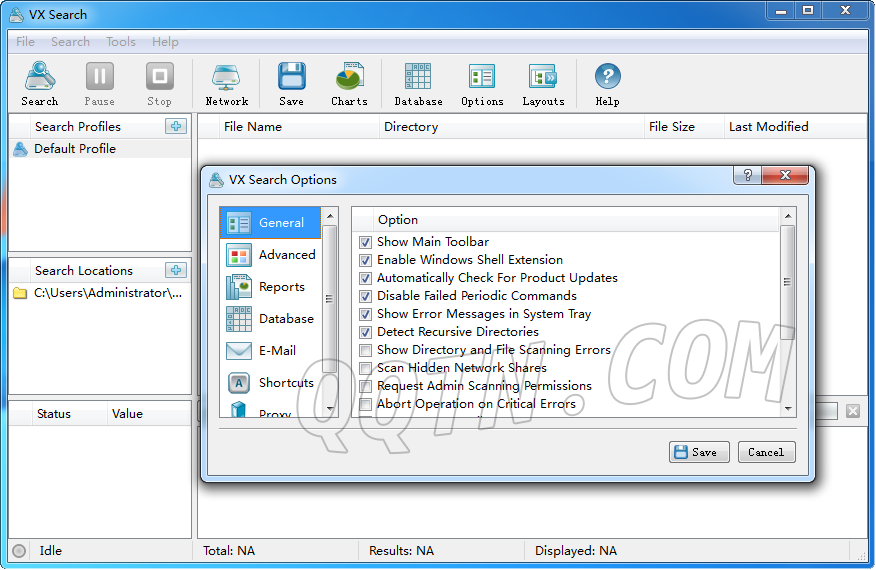Open Help from the toolbar
The width and height of the screenshot is (876, 570).
(607, 83)
